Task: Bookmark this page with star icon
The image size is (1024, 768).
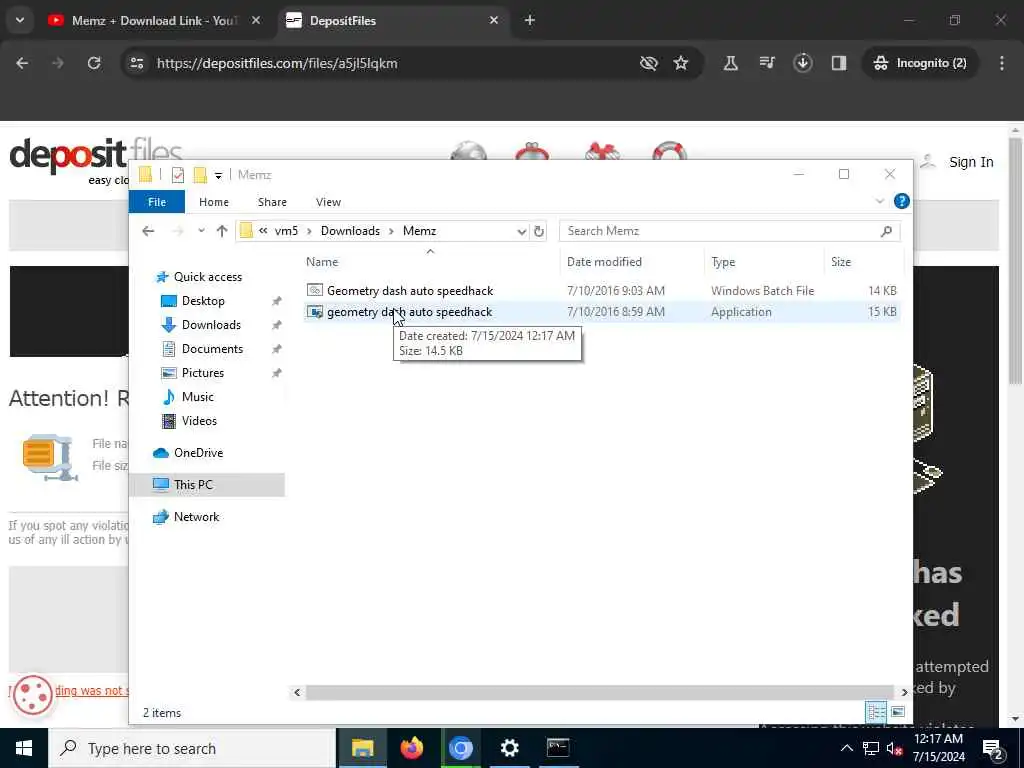Action: 680,63
